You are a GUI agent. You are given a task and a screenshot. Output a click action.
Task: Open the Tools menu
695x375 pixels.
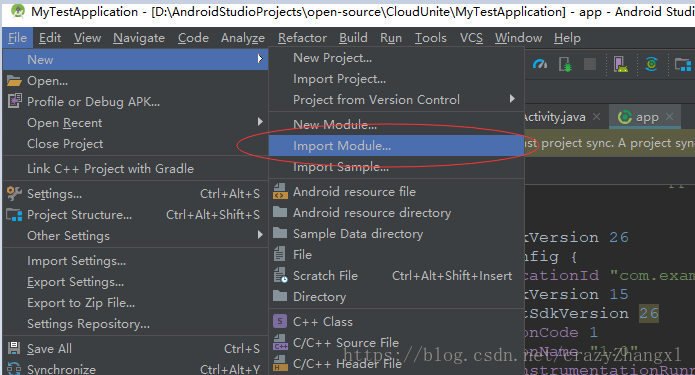430,38
